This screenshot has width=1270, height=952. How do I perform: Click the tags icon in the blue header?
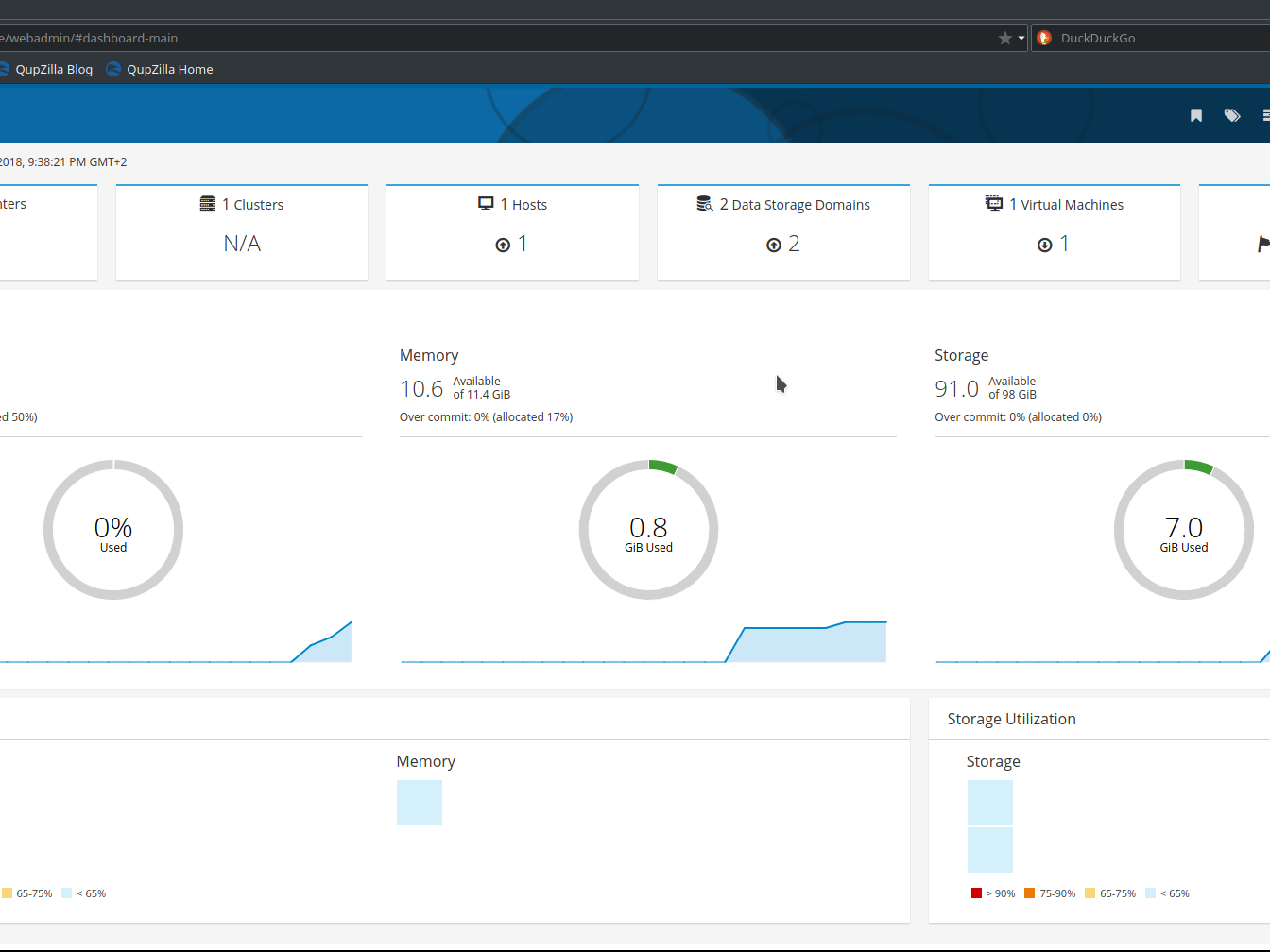pos(1232,115)
